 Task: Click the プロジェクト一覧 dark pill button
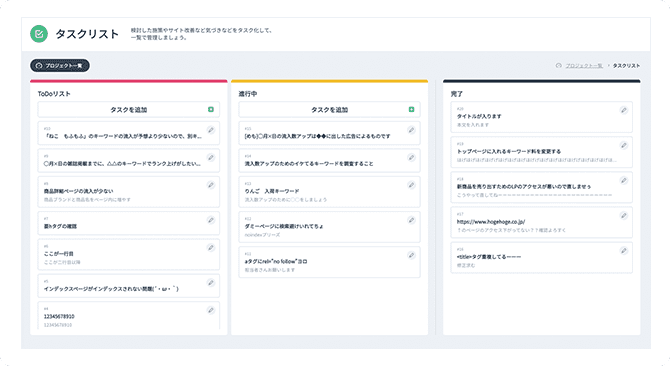point(60,66)
